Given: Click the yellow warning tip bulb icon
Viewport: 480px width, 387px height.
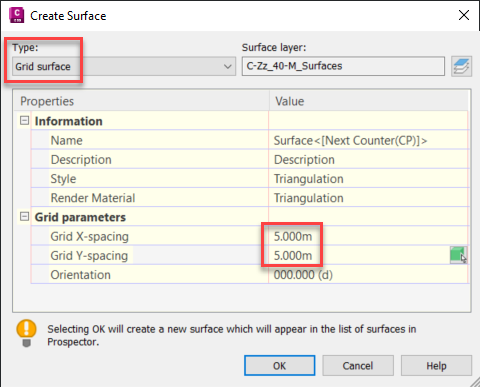Looking at the screenshot, I should pos(26,333).
